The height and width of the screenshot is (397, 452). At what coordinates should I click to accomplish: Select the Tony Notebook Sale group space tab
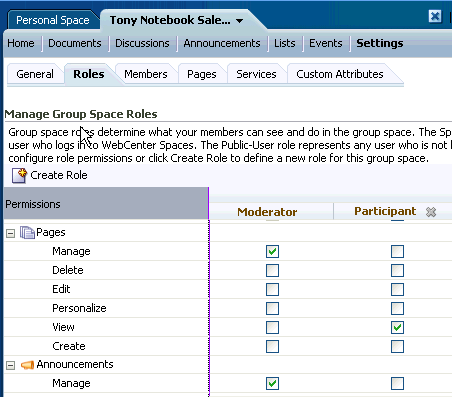coord(170,20)
